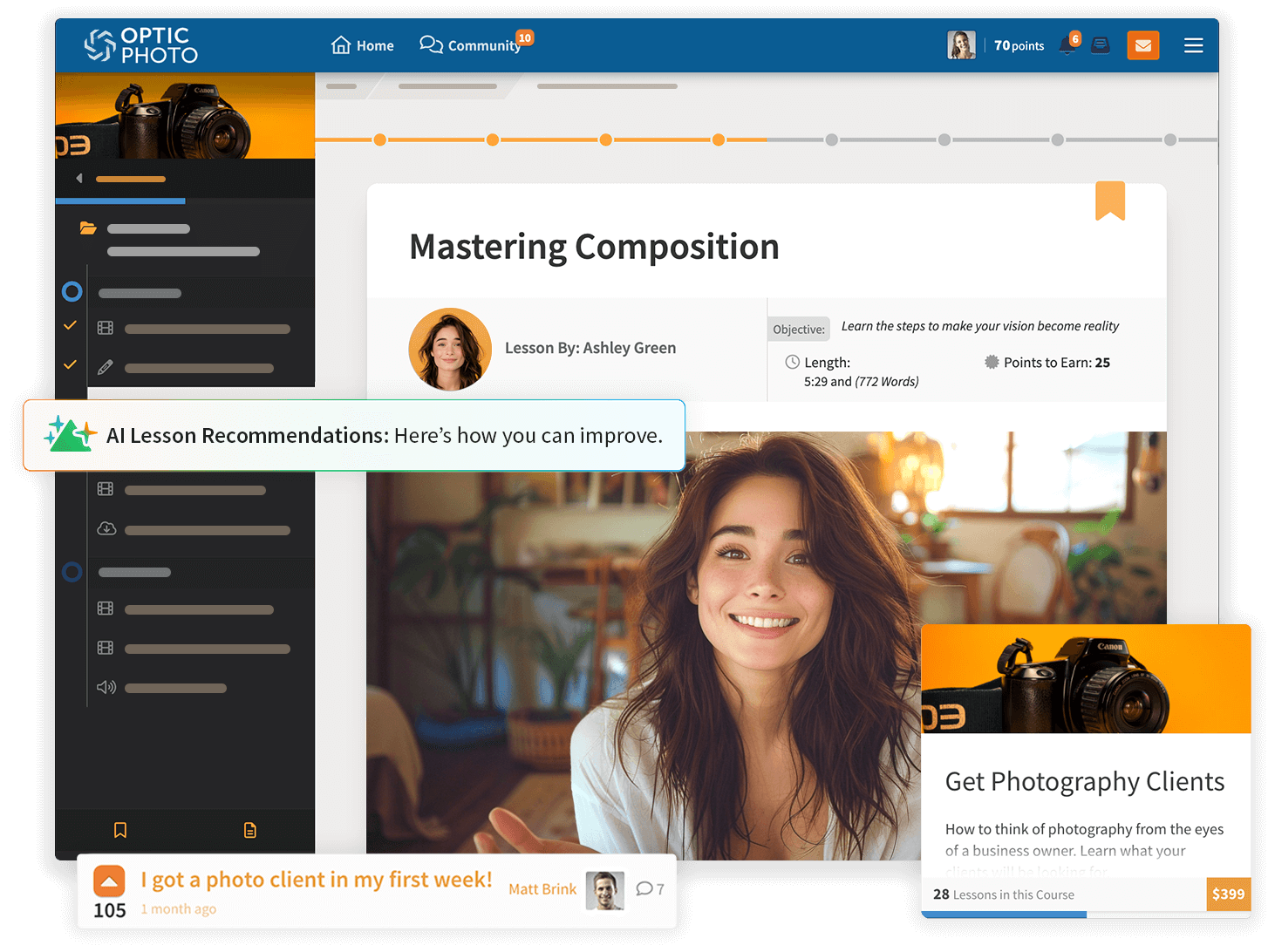Screen dimensions: 1275x952
Task: Click the AI sparkle icon on recommendations banner
Action: click(x=70, y=433)
